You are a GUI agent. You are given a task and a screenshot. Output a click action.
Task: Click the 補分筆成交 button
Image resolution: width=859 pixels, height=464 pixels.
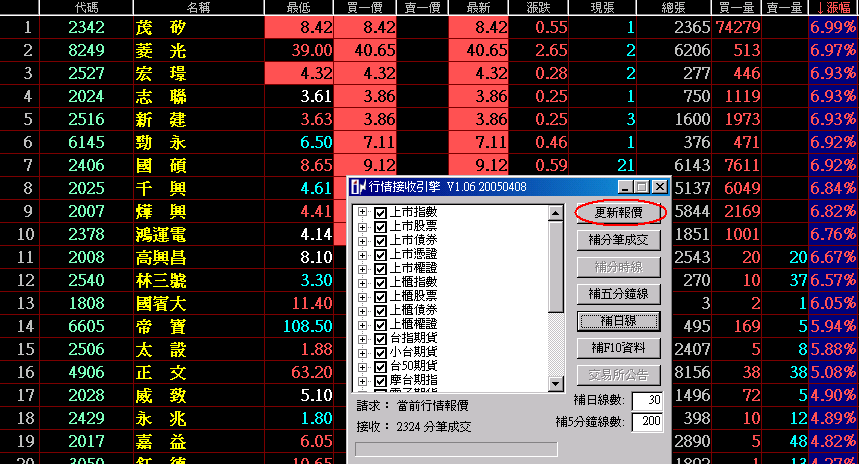tap(619, 240)
